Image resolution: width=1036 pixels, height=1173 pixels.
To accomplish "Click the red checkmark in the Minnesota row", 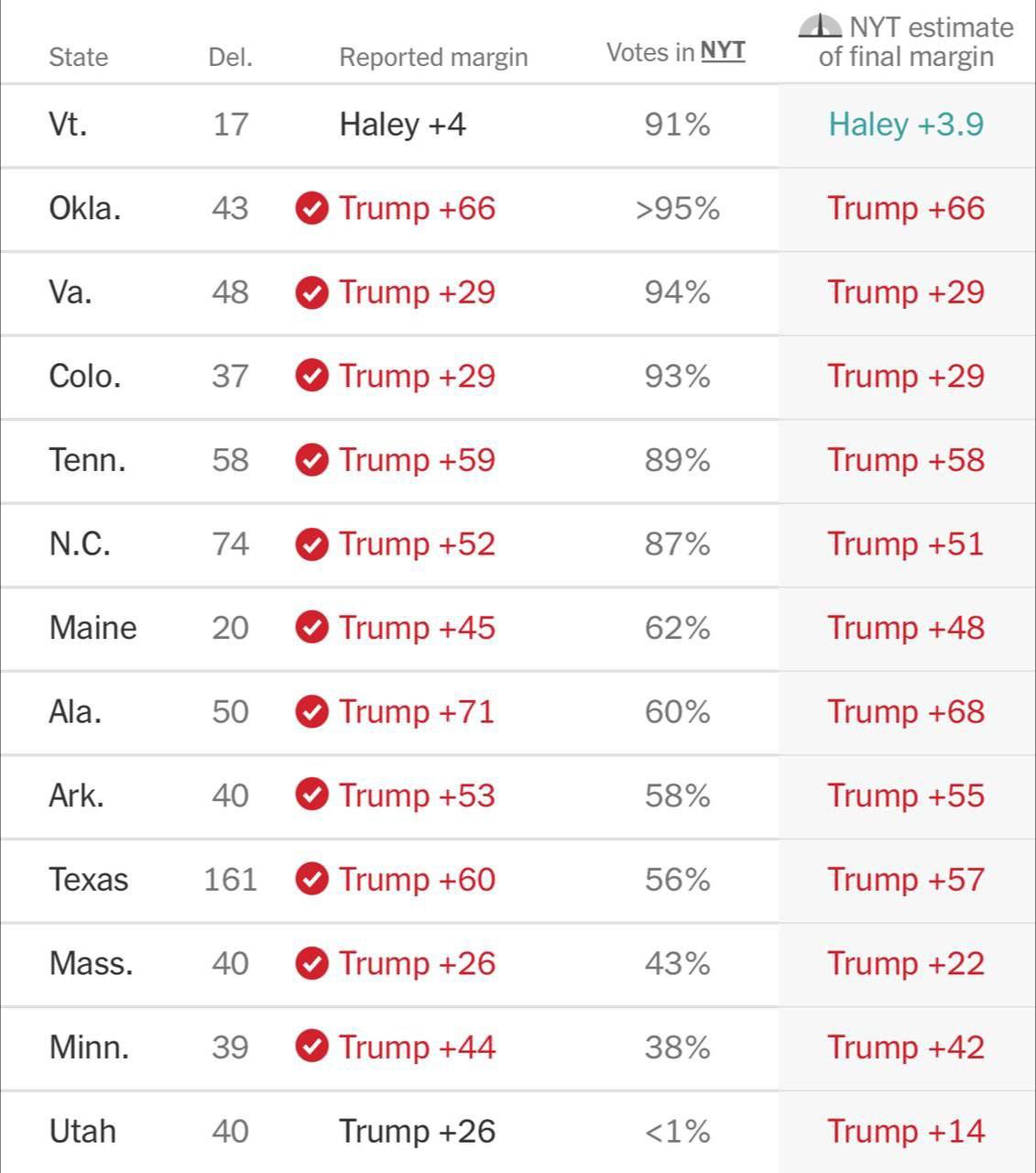I will click(x=311, y=1047).
